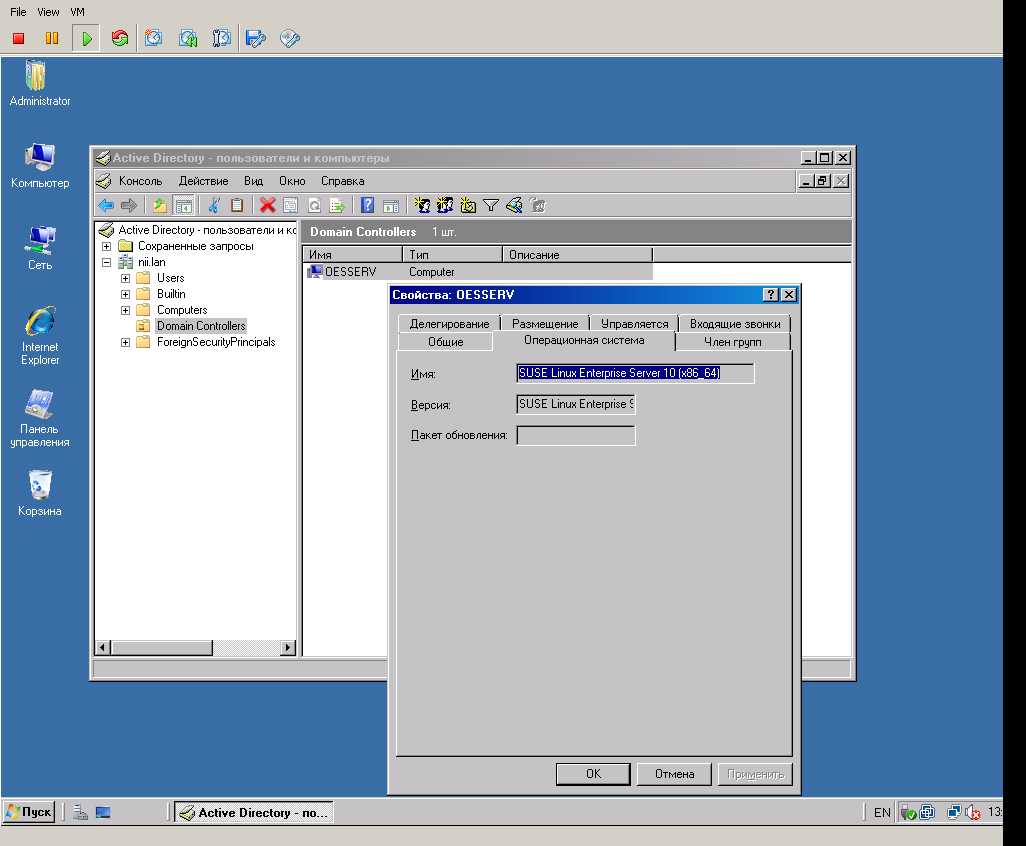Click the green play button for the VM
The image size is (1026, 846).
point(86,39)
